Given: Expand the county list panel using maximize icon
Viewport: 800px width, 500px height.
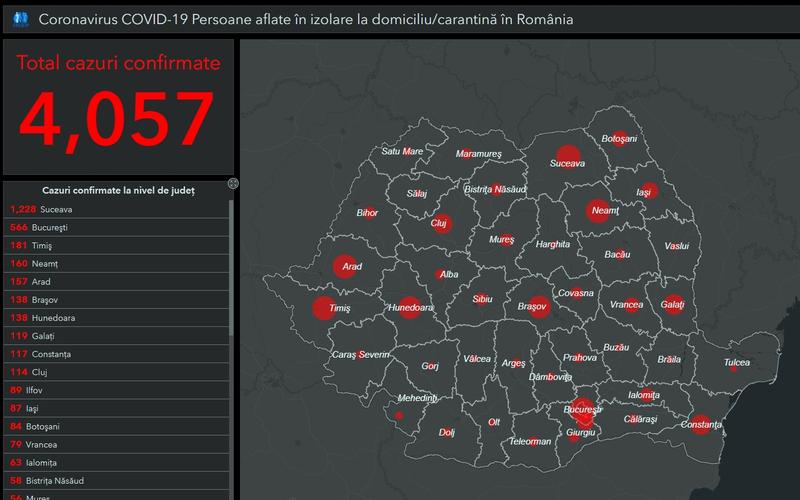Looking at the screenshot, I should click(x=233, y=183).
